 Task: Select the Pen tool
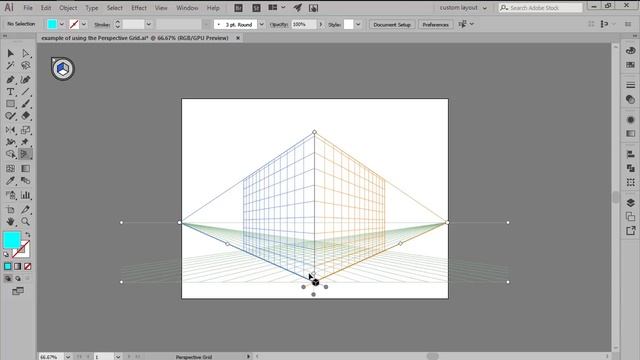click(x=11, y=80)
